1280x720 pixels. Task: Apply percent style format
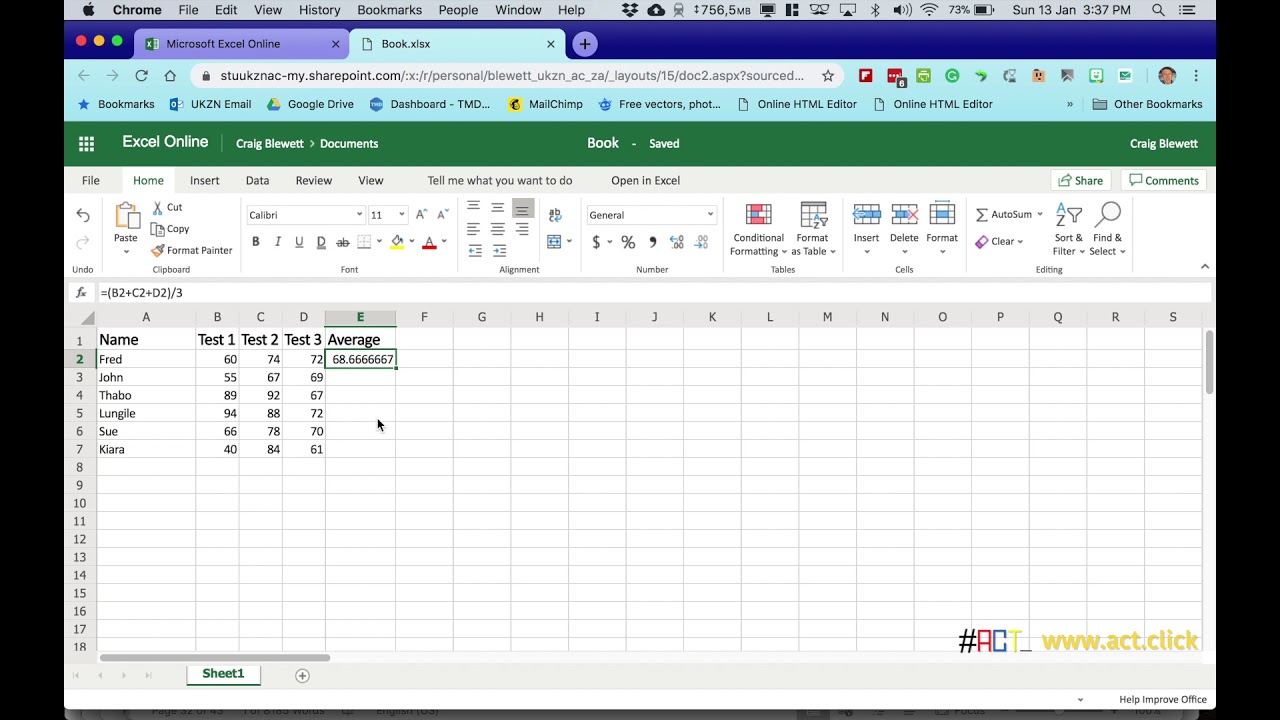628,242
